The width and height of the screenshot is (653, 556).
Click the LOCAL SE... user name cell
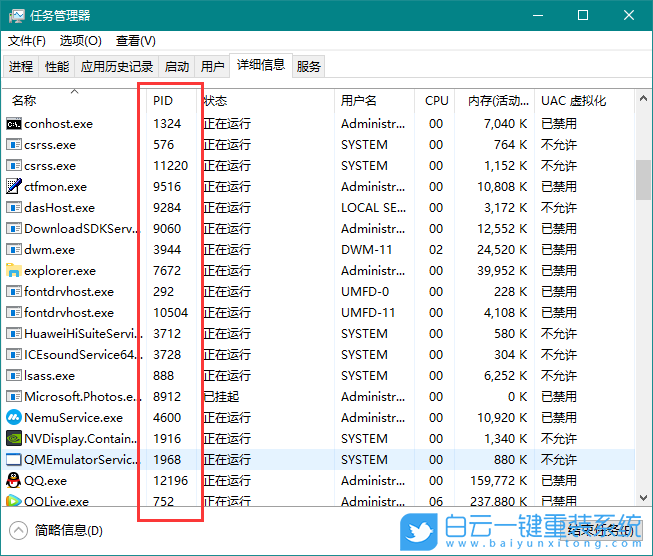[373, 207]
